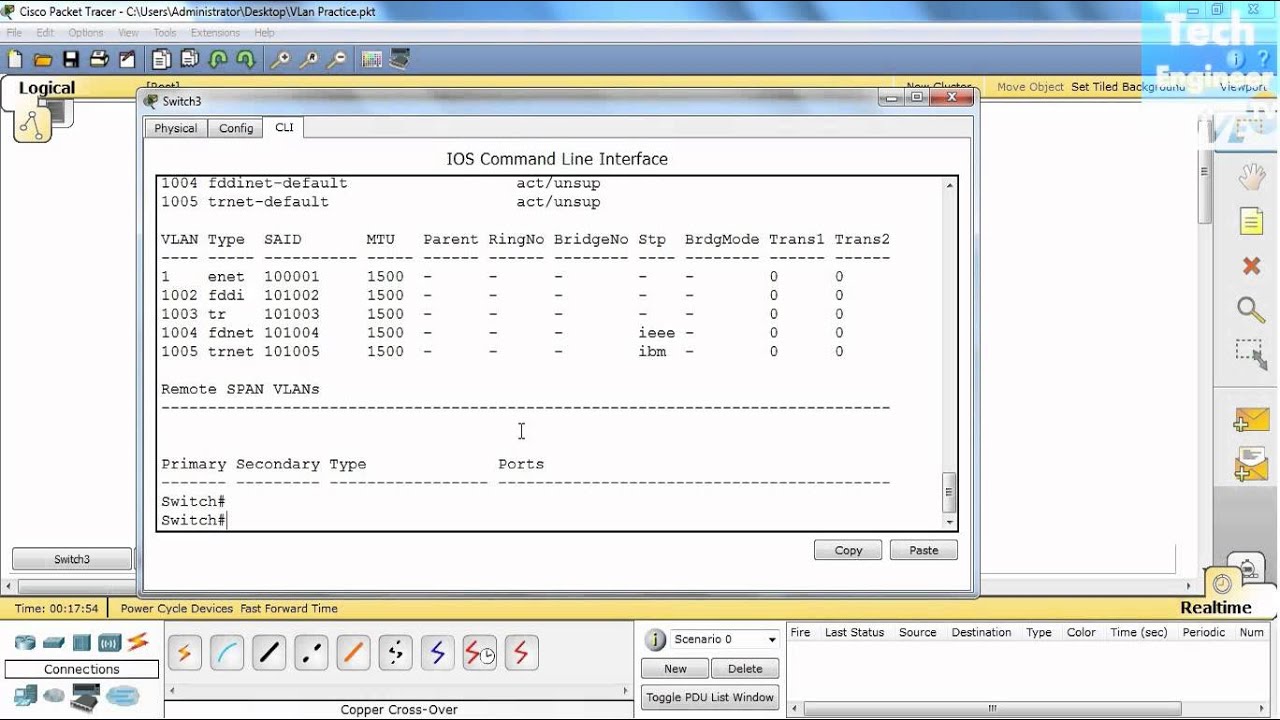
Task: Choose the Custom Made Devices category
Action: click(85, 697)
